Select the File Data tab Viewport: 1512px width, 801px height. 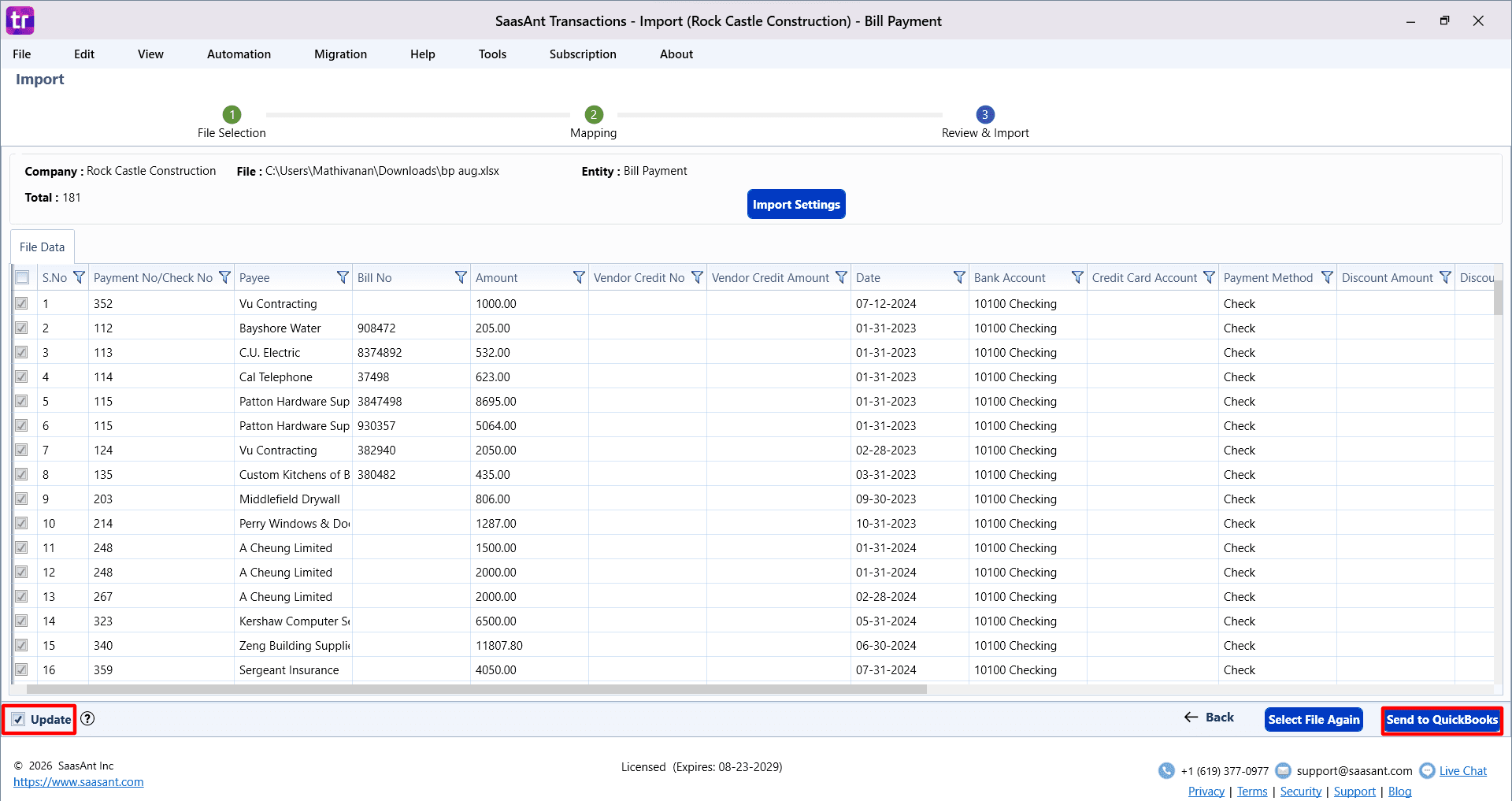point(43,247)
